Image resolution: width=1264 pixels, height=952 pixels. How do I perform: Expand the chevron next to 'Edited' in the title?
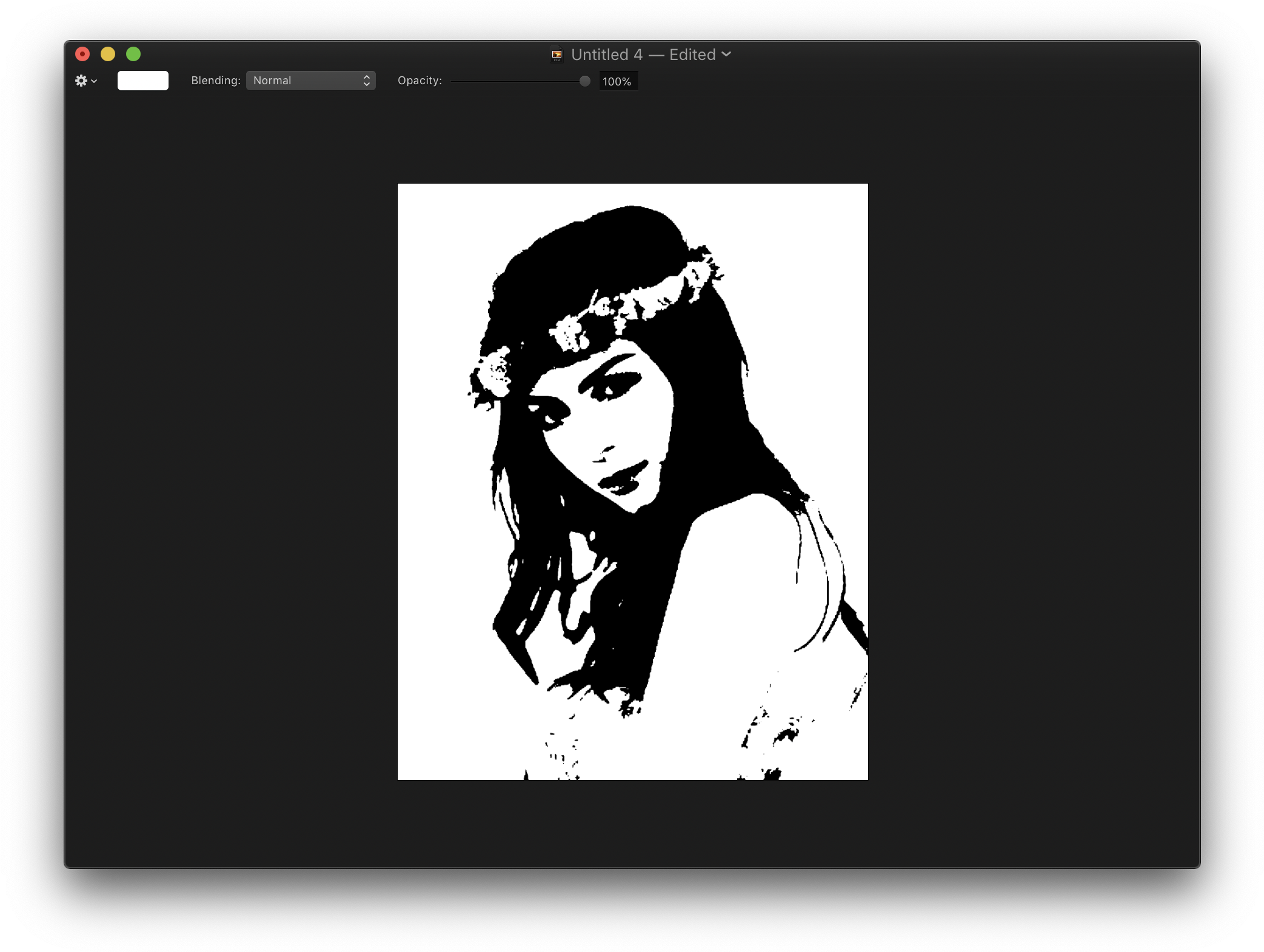(726, 55)
